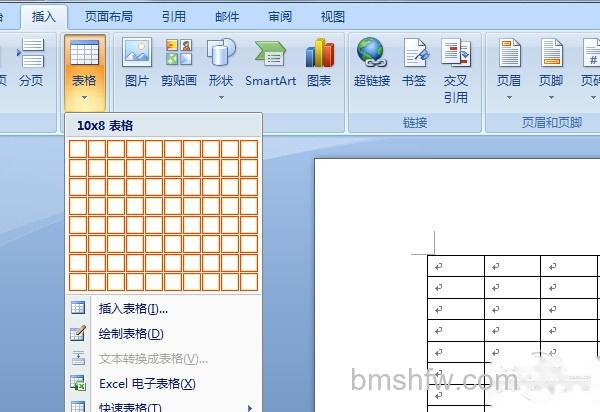Switch to the 视图 tab

pyautogui.click(x=333, y=17)
